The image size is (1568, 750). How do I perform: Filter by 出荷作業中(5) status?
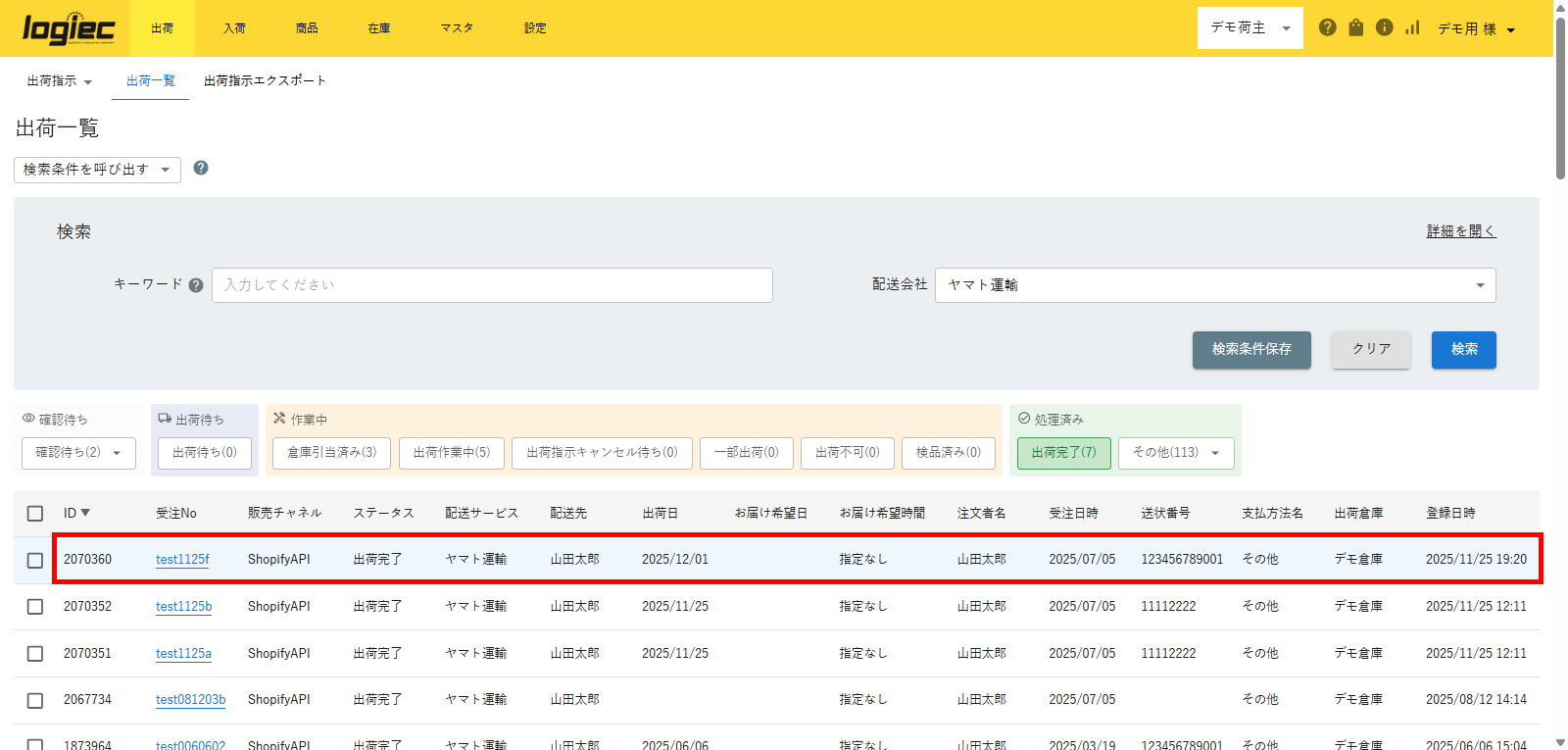point(452,453)
